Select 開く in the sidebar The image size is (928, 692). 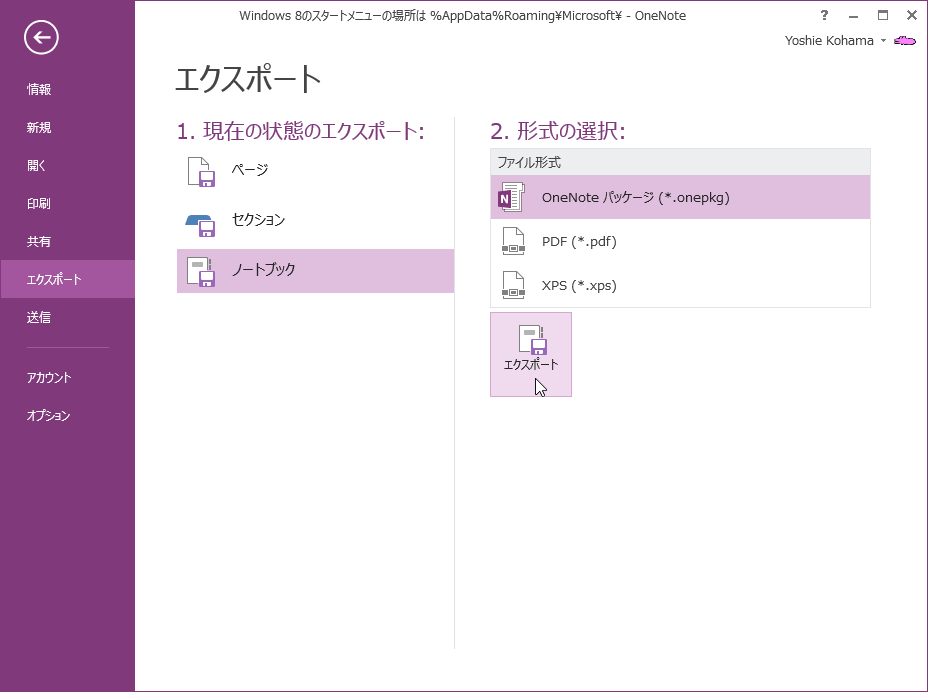[36, 165]
